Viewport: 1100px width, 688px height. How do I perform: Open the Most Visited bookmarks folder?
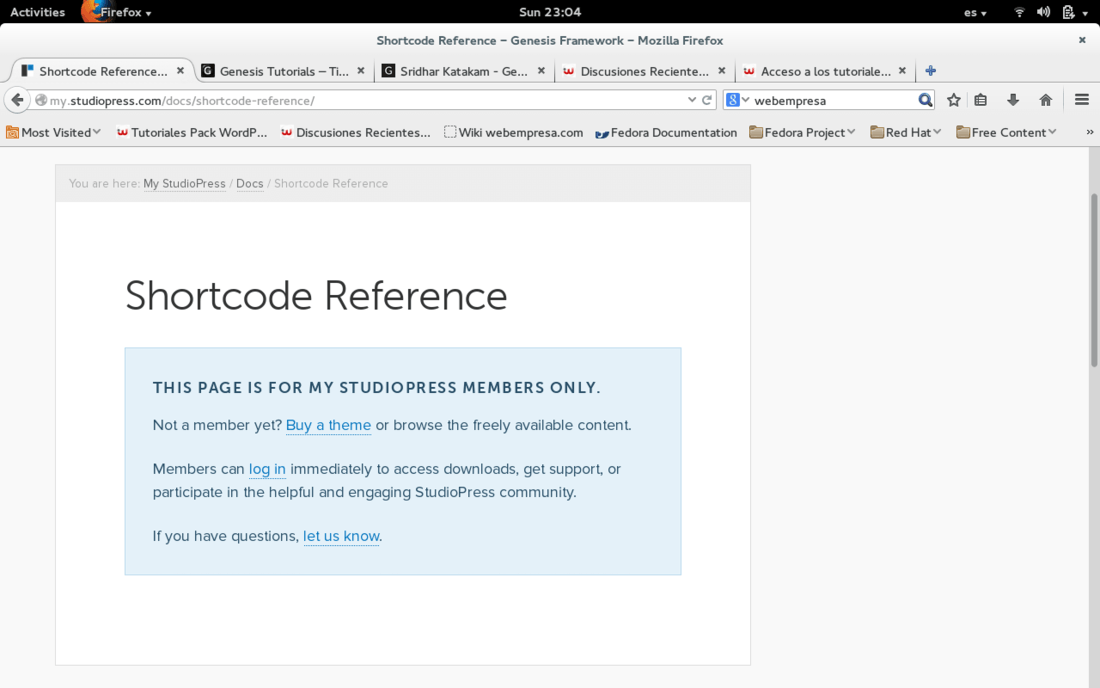pyautogui.click(x=53, y=133)
